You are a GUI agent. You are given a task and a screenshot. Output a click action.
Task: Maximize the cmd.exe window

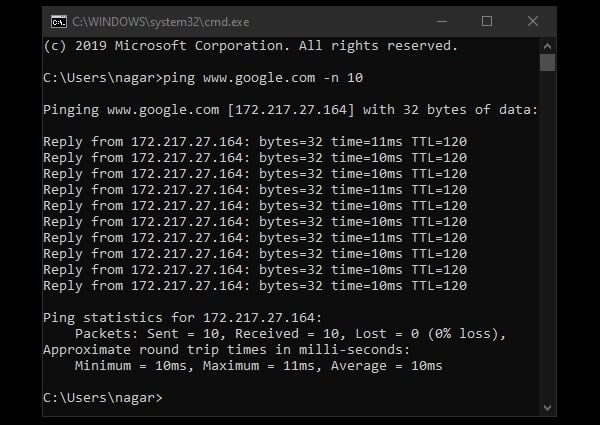pos(487,20)
